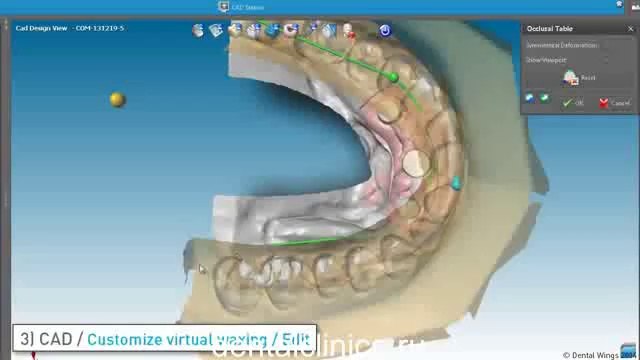This screenshot has width=640, height=360.
Task: Click the Reset button in Occlusal Table
Action: click(579, 78)
